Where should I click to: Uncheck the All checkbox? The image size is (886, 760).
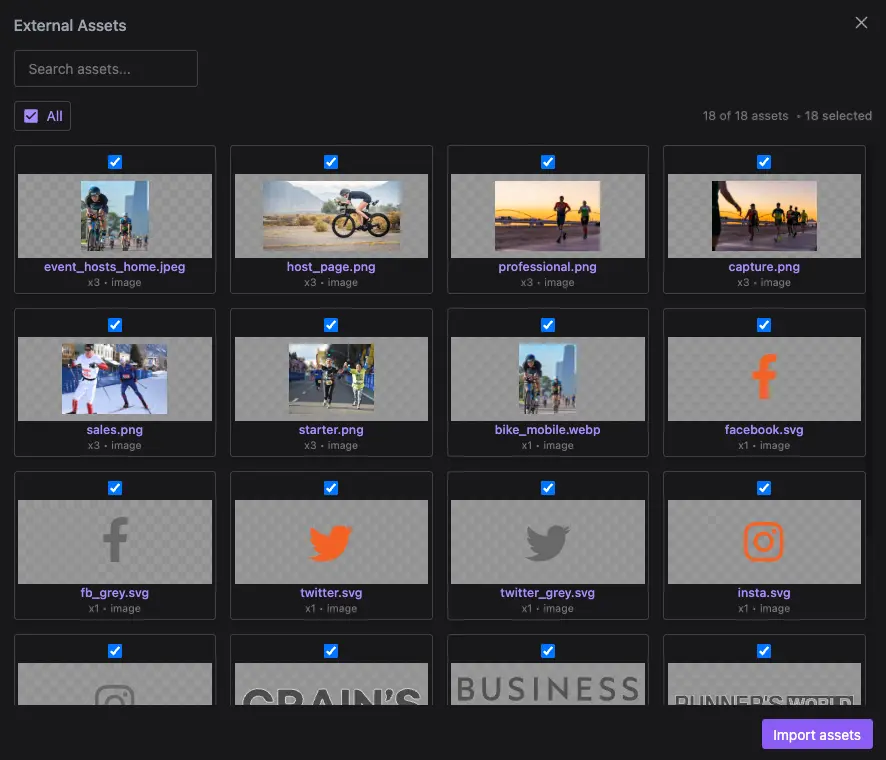coord(30,115)
